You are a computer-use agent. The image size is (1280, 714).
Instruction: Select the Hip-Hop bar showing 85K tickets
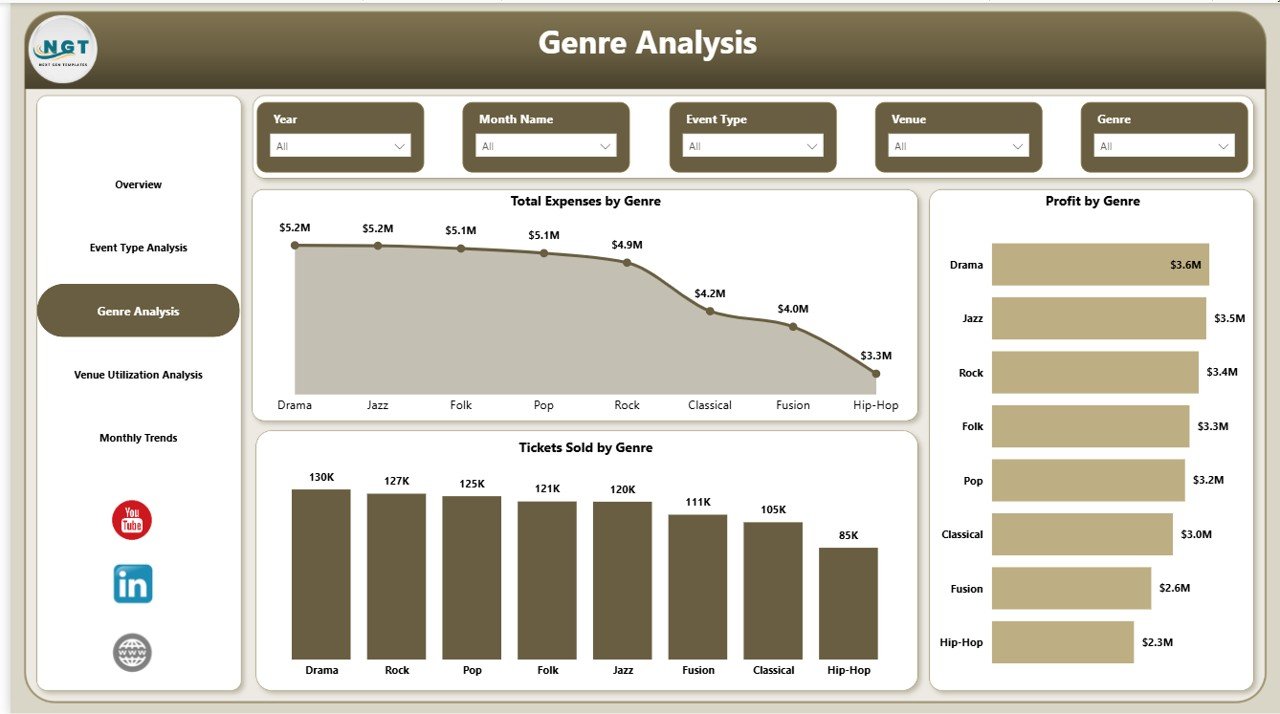click(848, 600)
